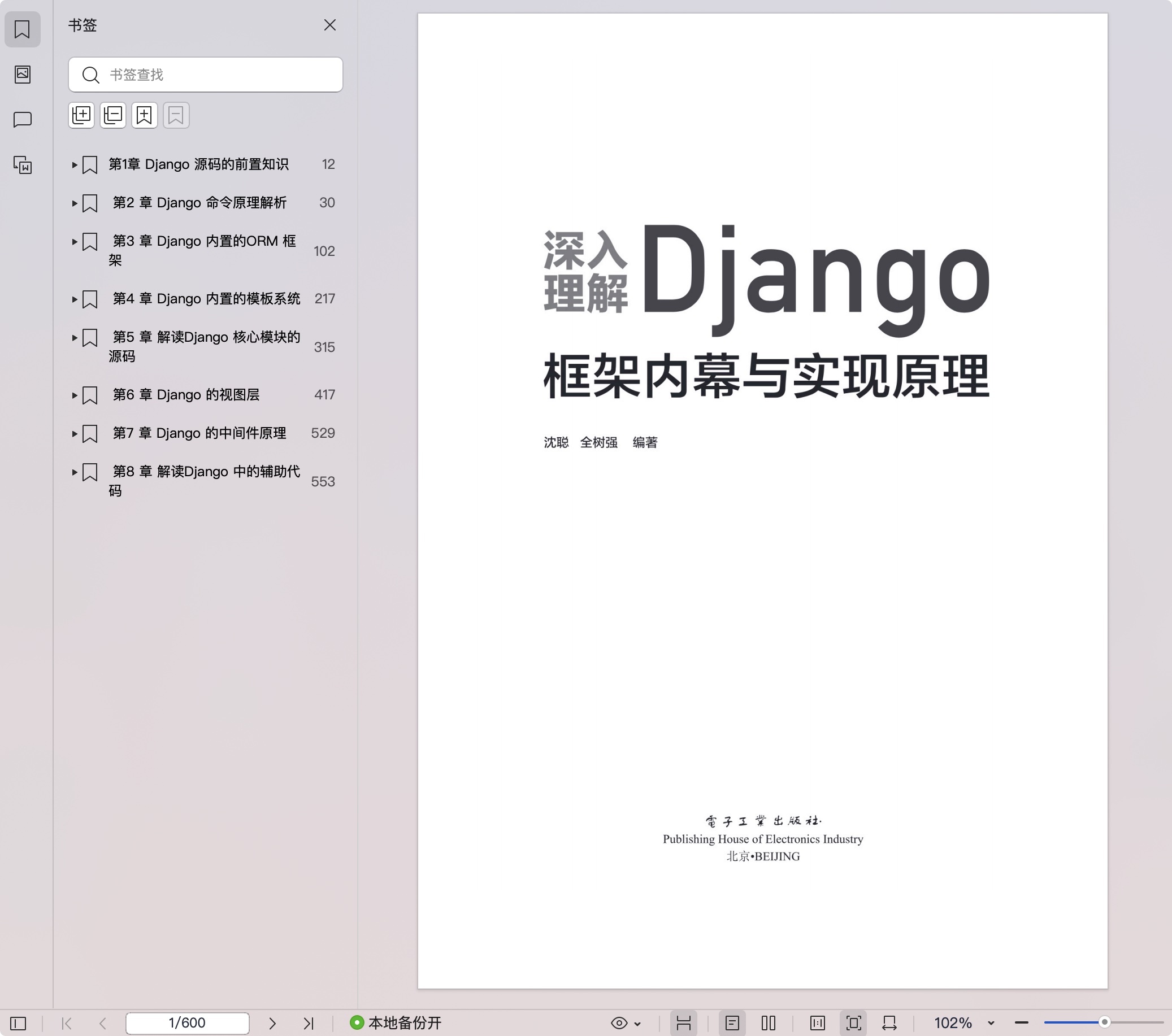Image resolution: width=1172 pixels, height=1036 pixels.
Task: Expand chapter 3 Django 内置的ORM 框架
Action: (75, 242)
